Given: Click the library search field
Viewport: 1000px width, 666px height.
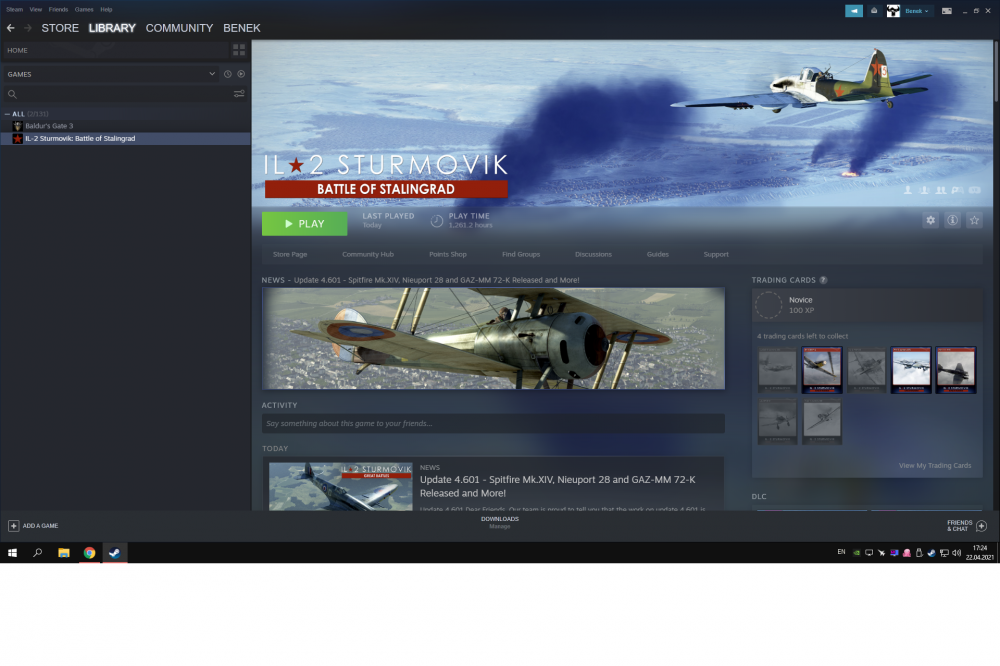Looking at the screenshot, I should (x=126, y=94).
